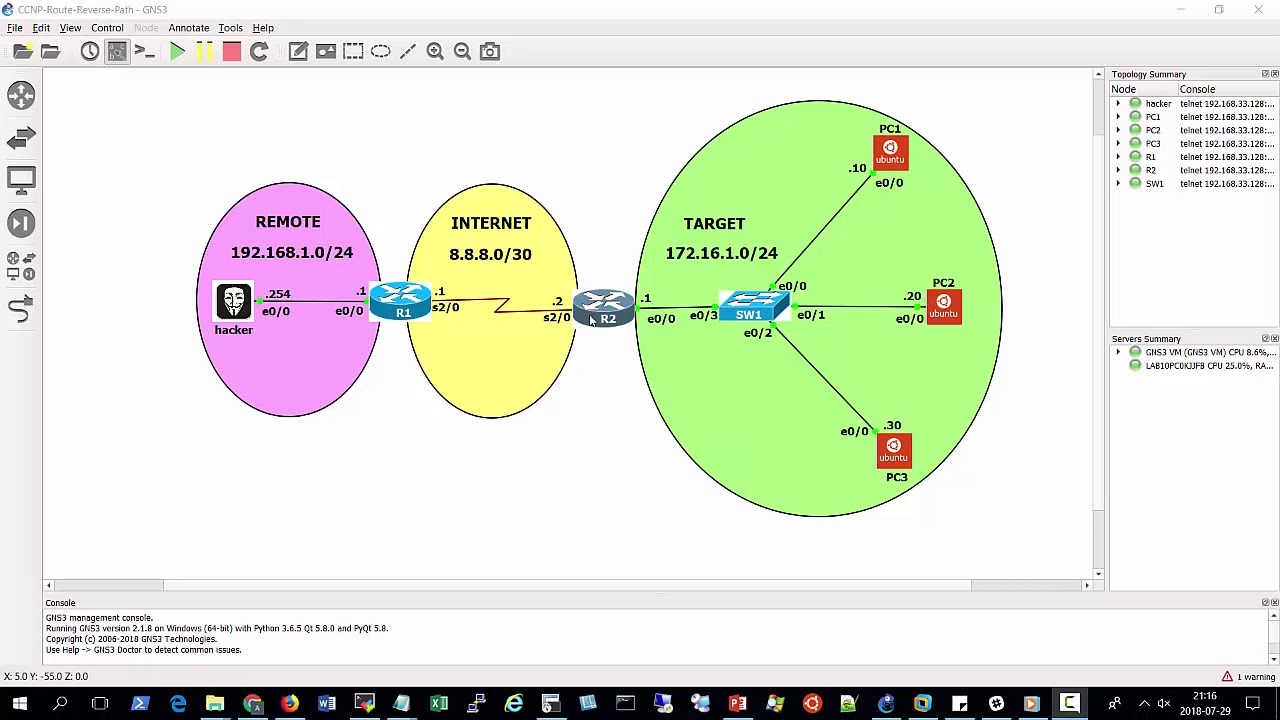The height and width of the screenshot is (720, 1280).
Task: Select router R2 on the canvas
Action: [x=603, y=308]
